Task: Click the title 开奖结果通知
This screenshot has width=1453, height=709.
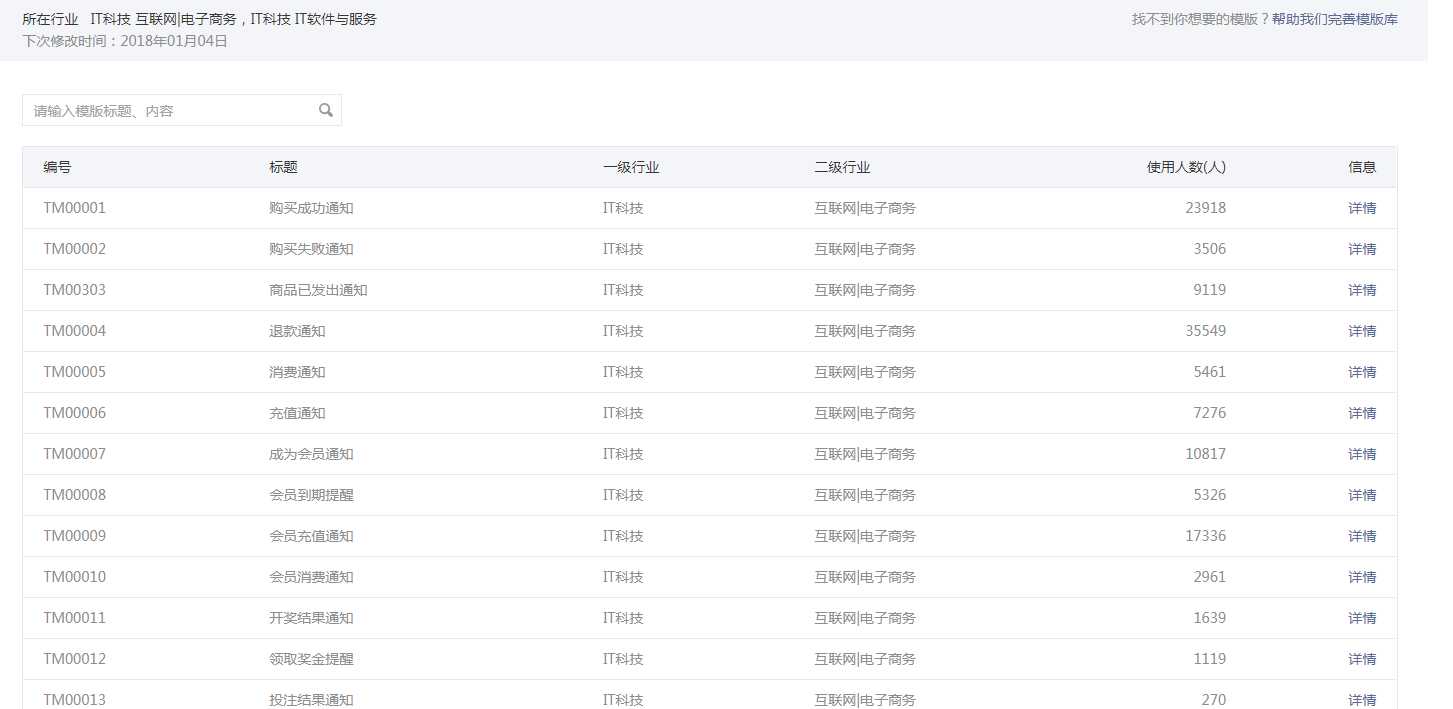Action: (311, 618)
